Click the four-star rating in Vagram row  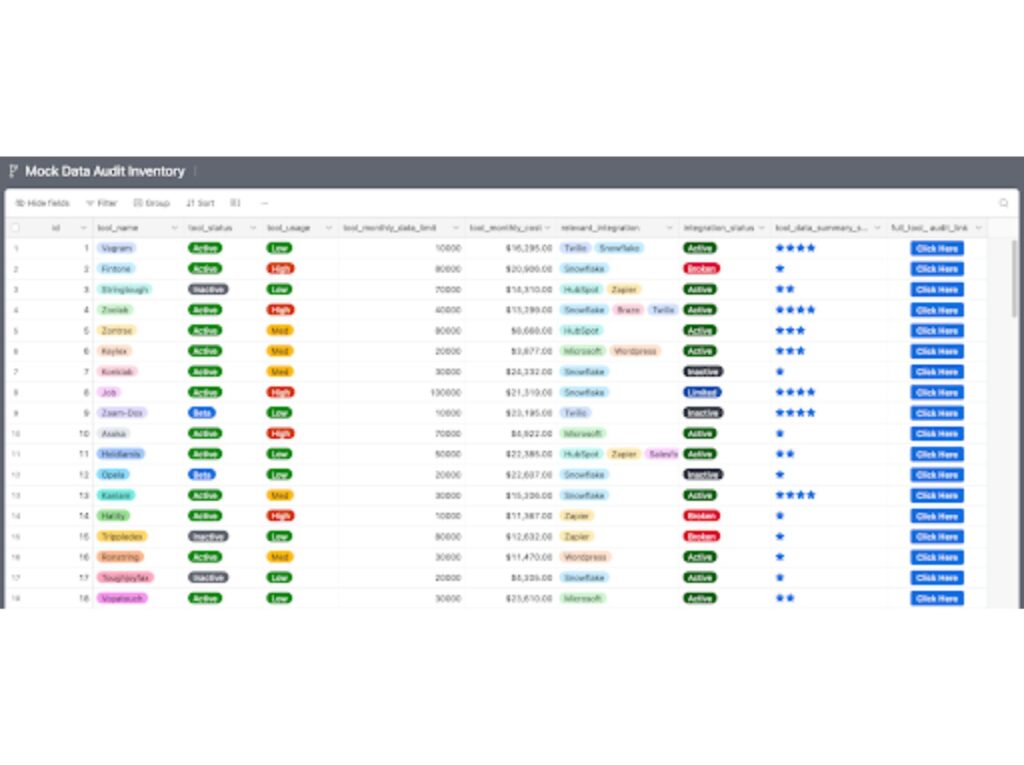(795, 248)
